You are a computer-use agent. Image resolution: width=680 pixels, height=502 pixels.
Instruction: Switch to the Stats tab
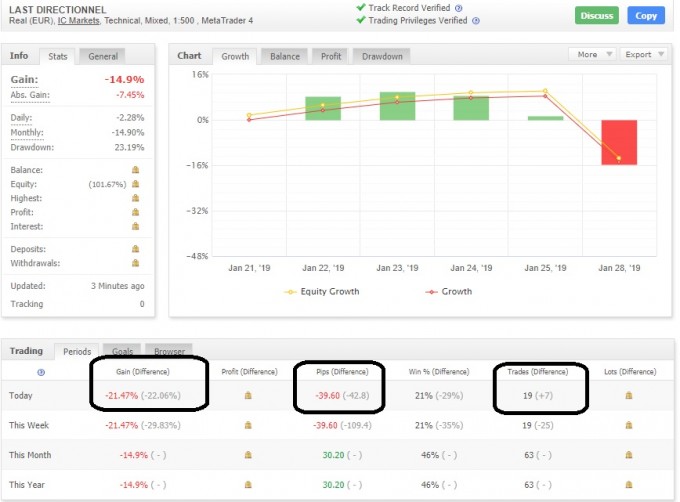point(58,56)
